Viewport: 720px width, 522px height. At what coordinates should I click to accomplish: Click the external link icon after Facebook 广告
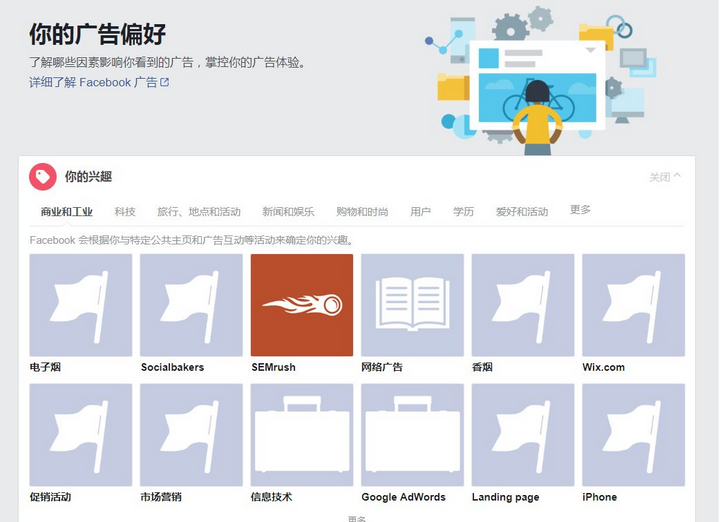coord(164,82)
